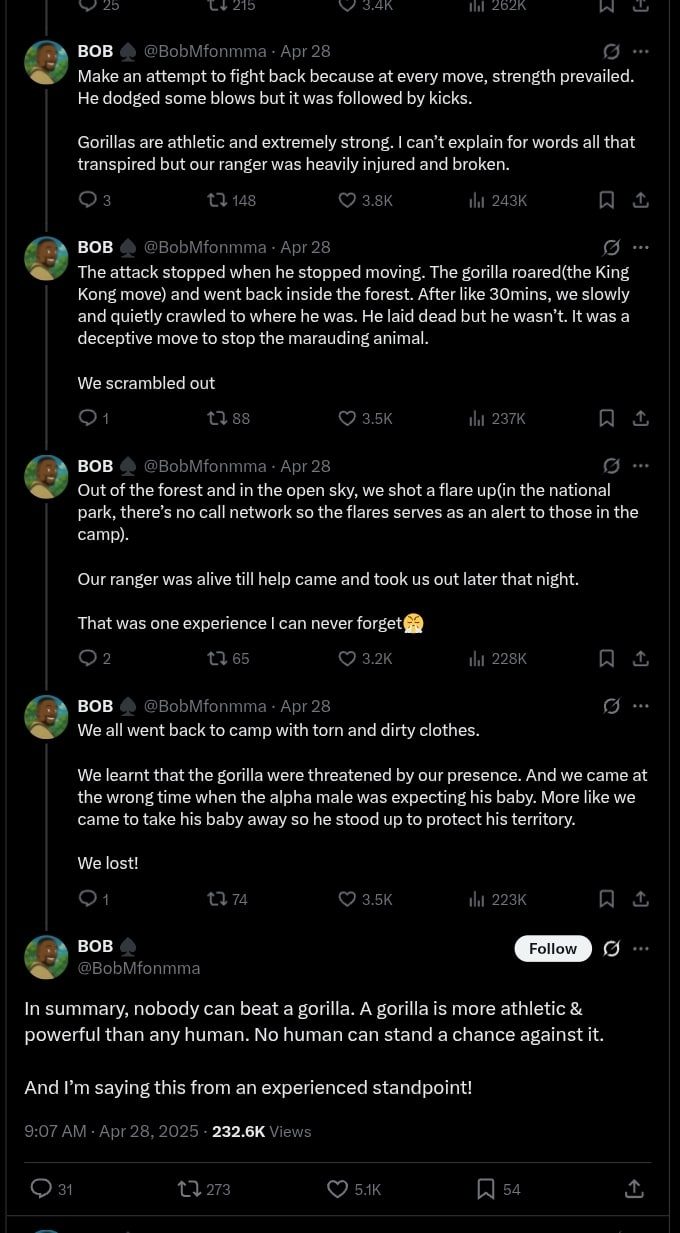Reply to the 'We scrambled out' tweet

click(x=88, y=418)
